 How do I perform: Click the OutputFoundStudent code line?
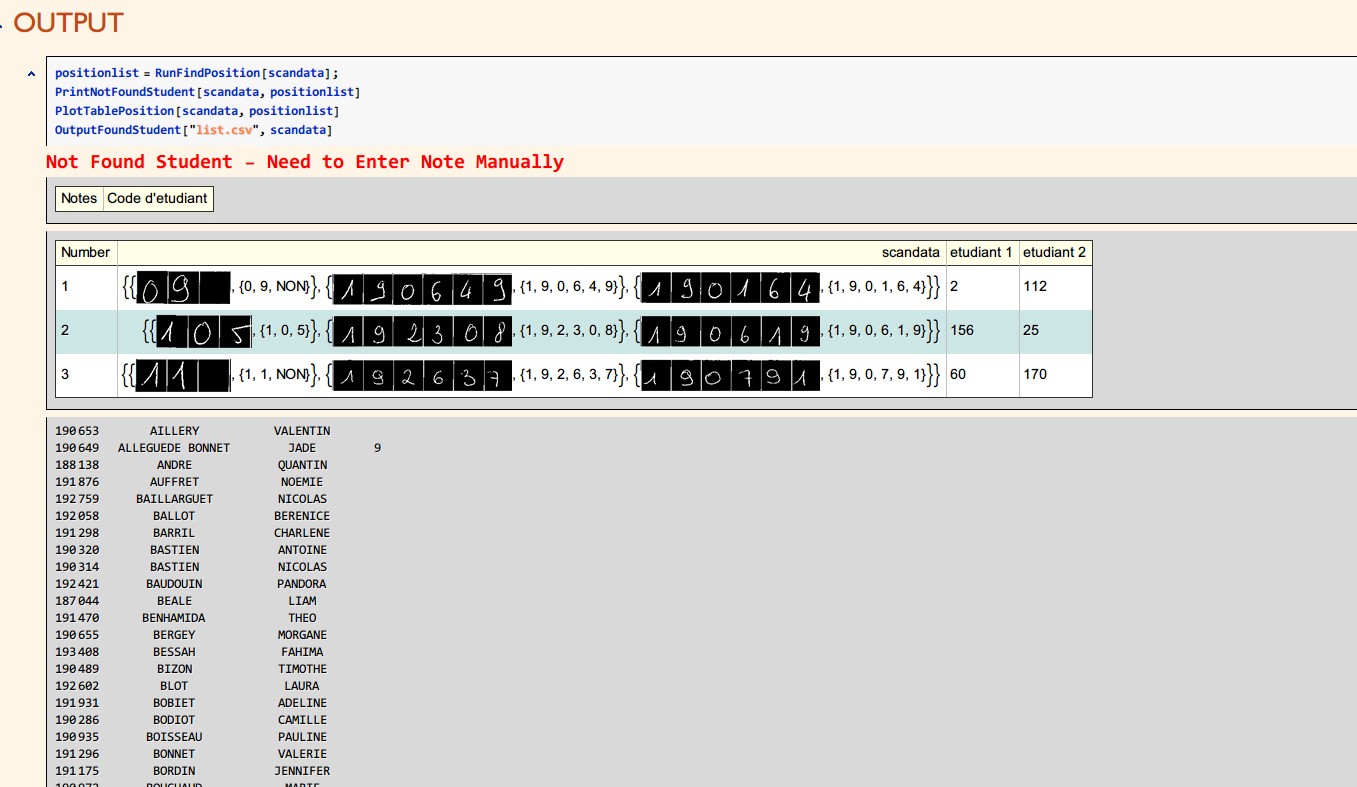[x=194, y=131]
